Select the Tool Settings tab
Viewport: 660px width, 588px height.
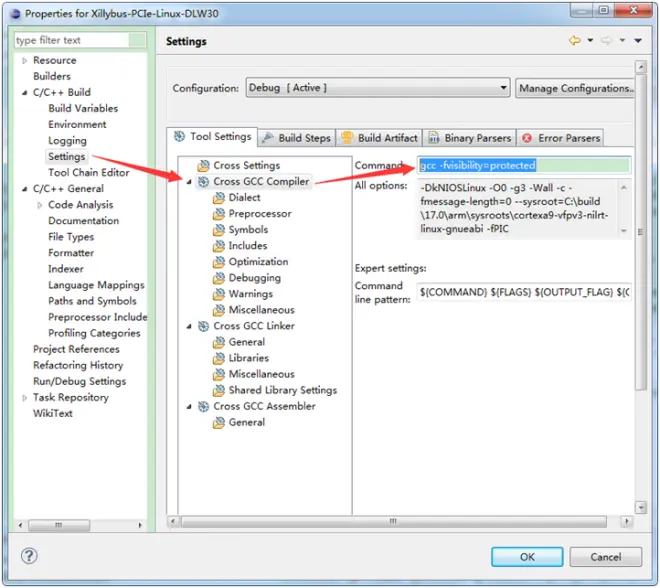pos(212,136)
